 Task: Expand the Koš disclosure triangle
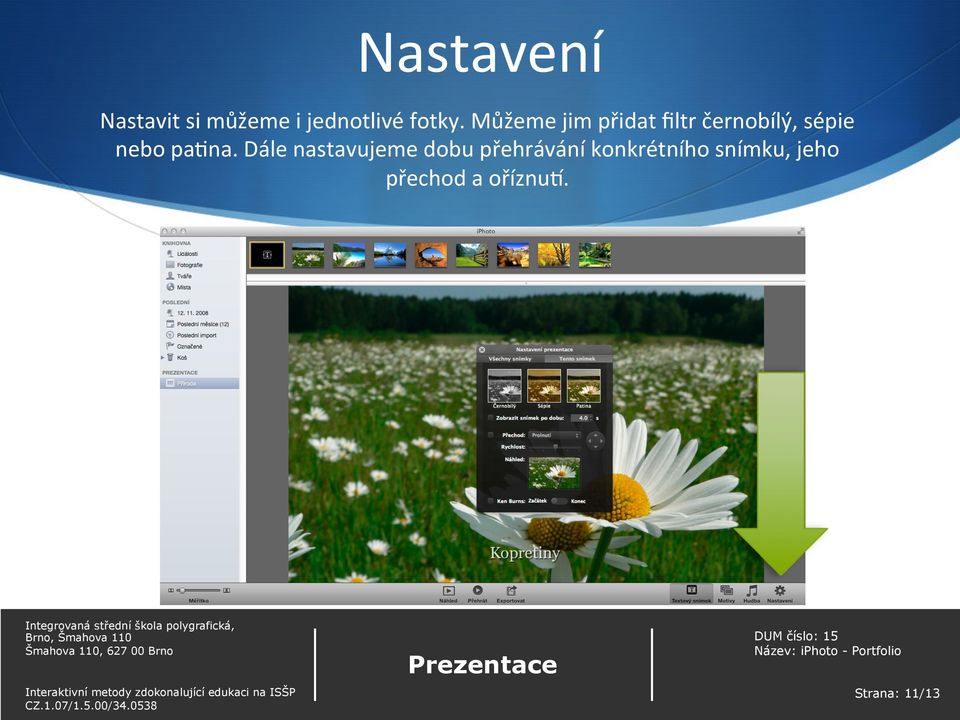click(x=163, y=358)
